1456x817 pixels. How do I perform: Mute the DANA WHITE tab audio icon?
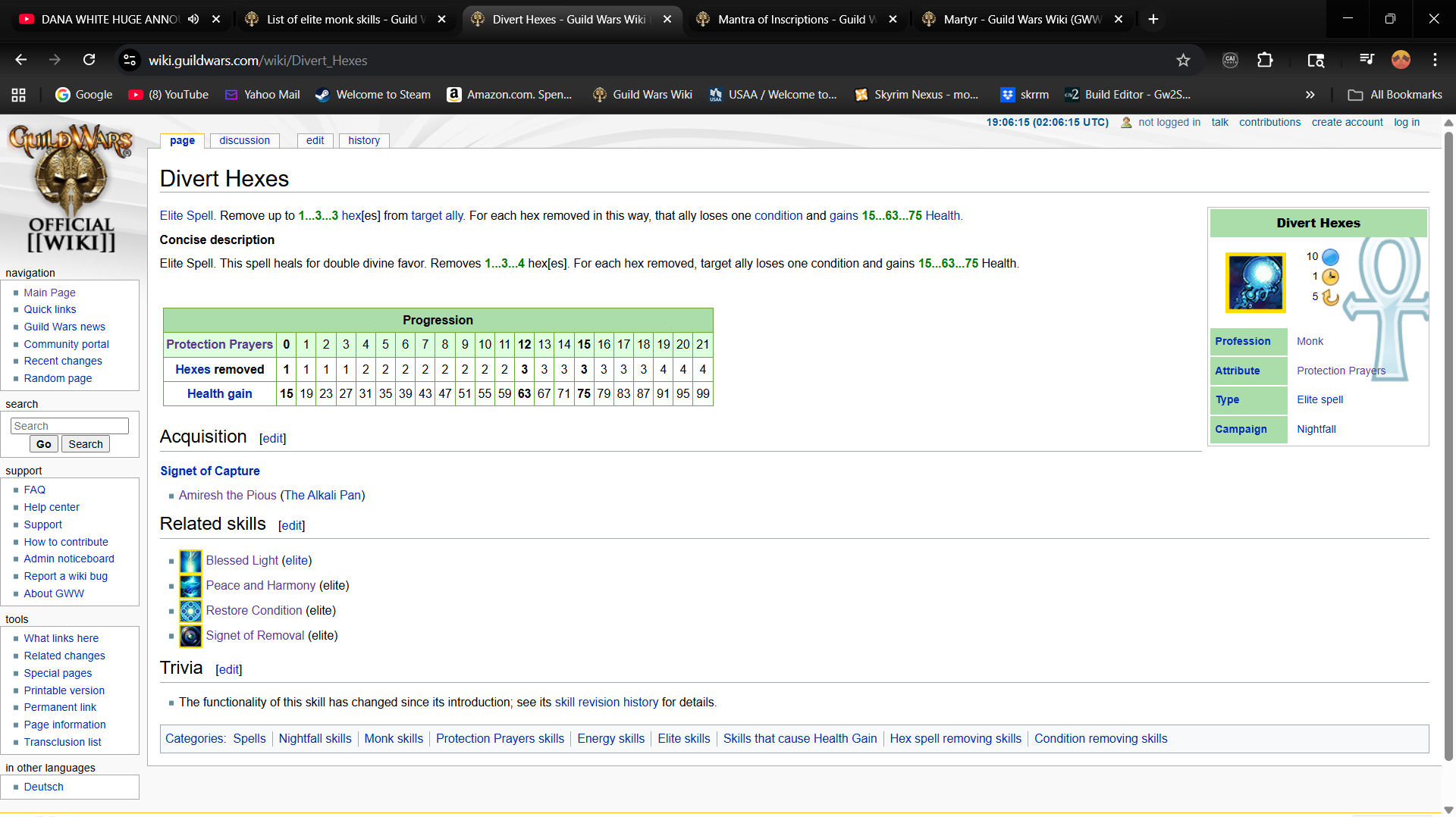[x=194, y=19]
